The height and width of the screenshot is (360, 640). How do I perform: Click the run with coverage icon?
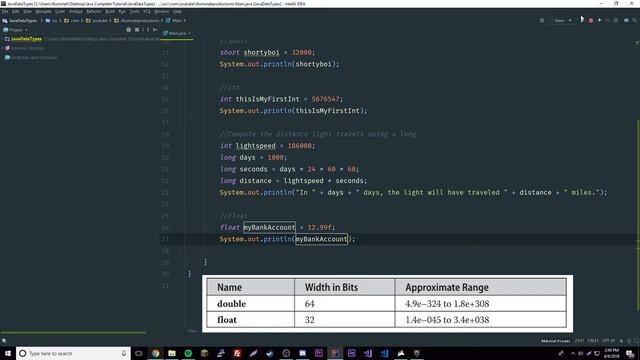(x=600, y=20)
